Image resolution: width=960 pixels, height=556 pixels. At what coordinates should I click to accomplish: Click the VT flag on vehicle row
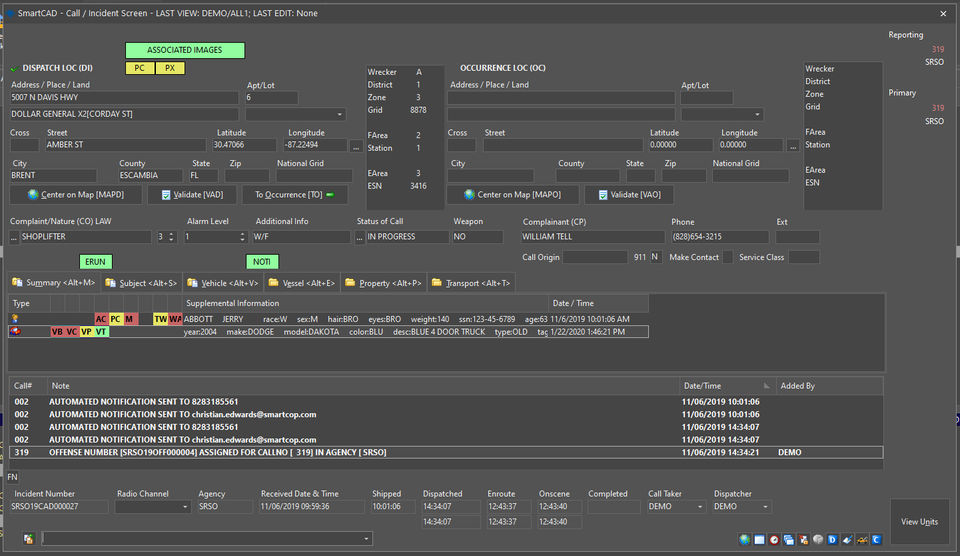pos(101,331)
